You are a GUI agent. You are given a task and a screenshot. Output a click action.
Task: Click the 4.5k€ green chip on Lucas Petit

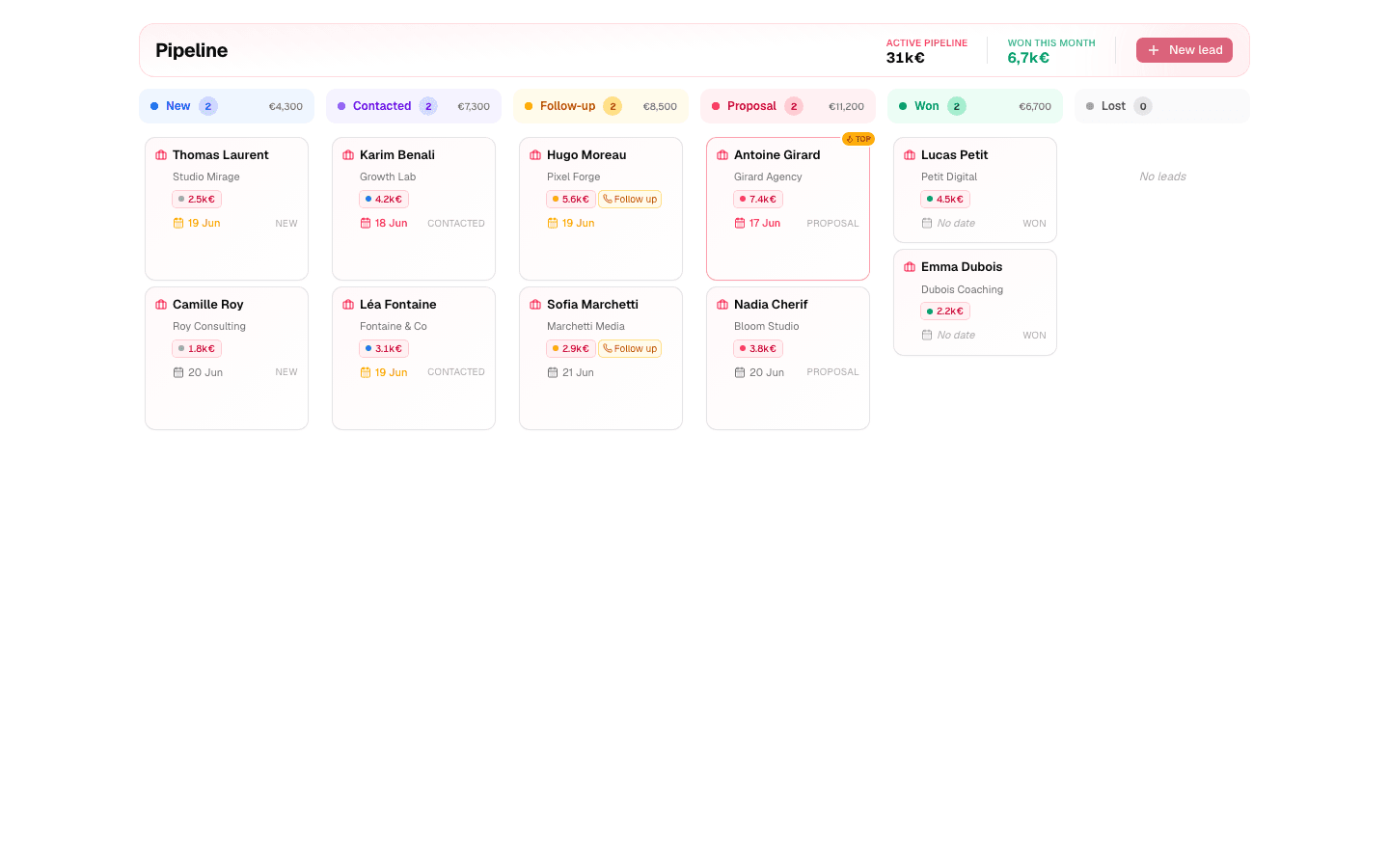[945, 200]
